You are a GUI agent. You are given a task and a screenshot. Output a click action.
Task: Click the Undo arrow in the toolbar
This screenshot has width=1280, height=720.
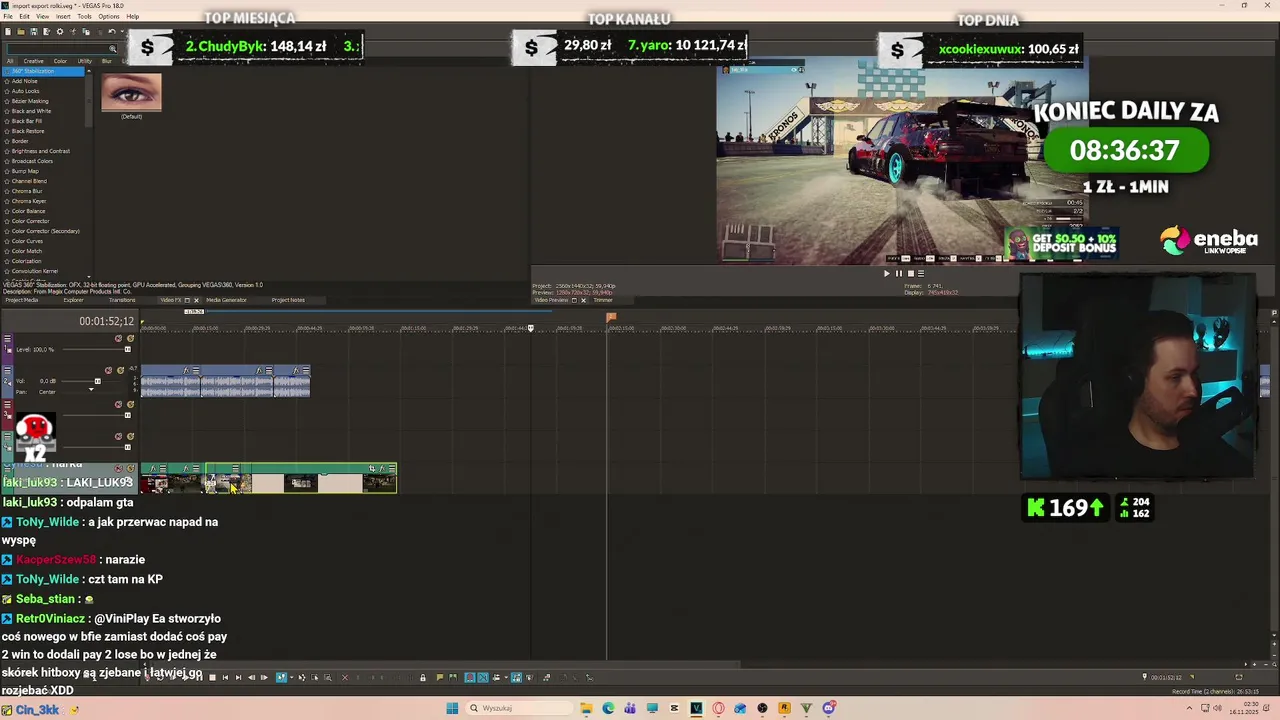coord(112,32)
